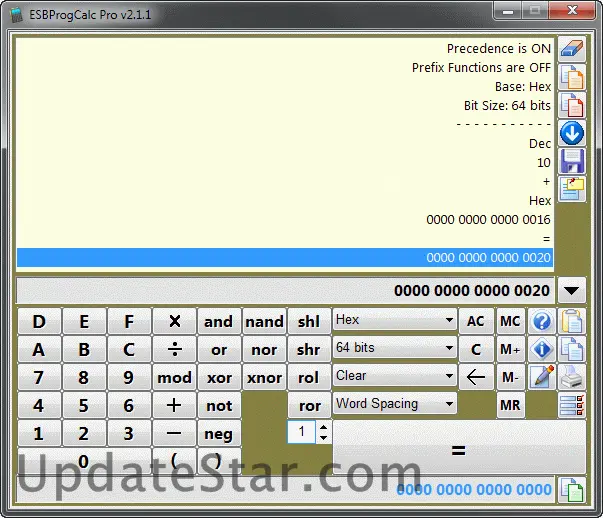
Task: Click the 'xor' key
Action: (x=219, y=377)
